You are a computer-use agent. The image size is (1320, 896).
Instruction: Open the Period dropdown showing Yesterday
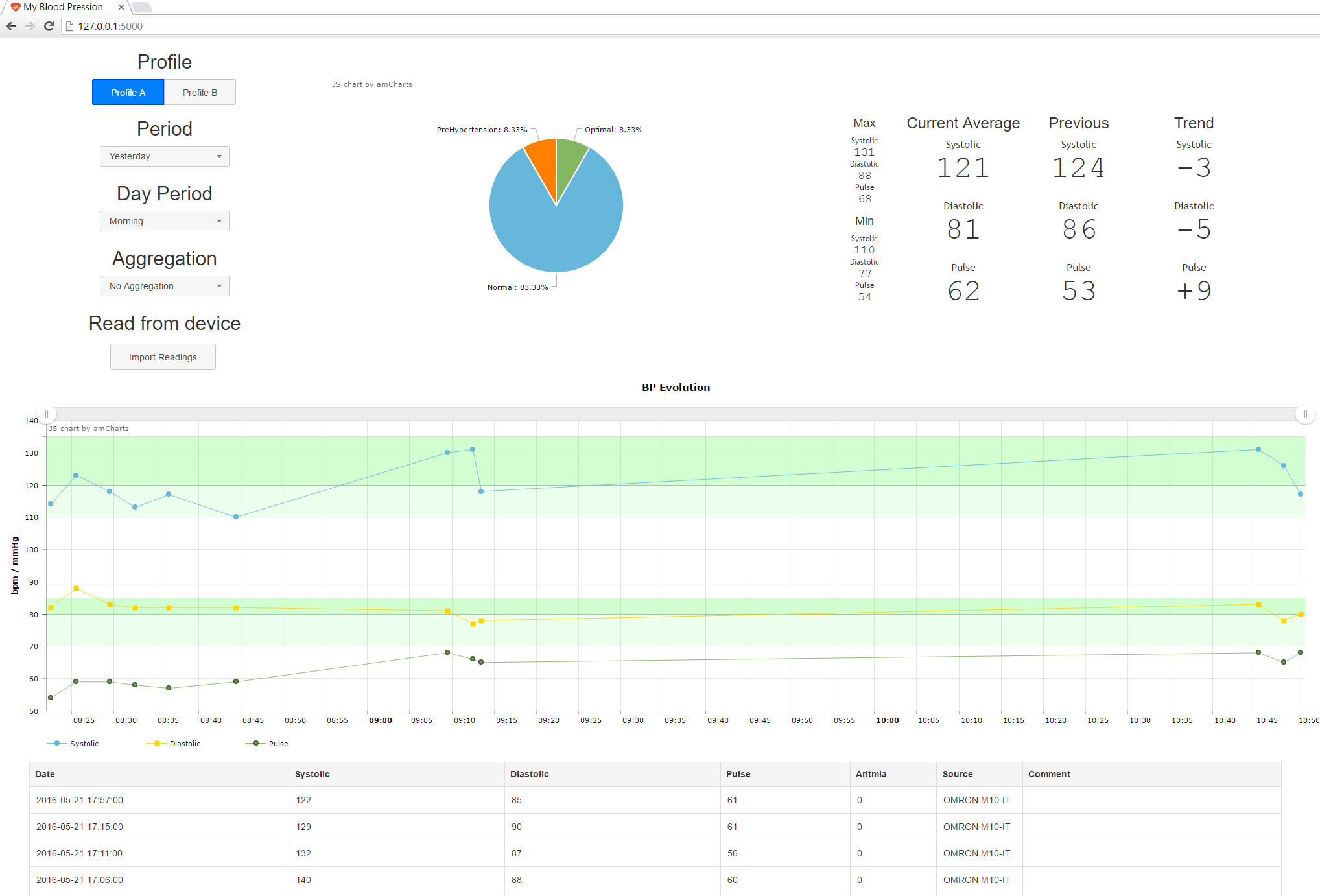(165, 156)
